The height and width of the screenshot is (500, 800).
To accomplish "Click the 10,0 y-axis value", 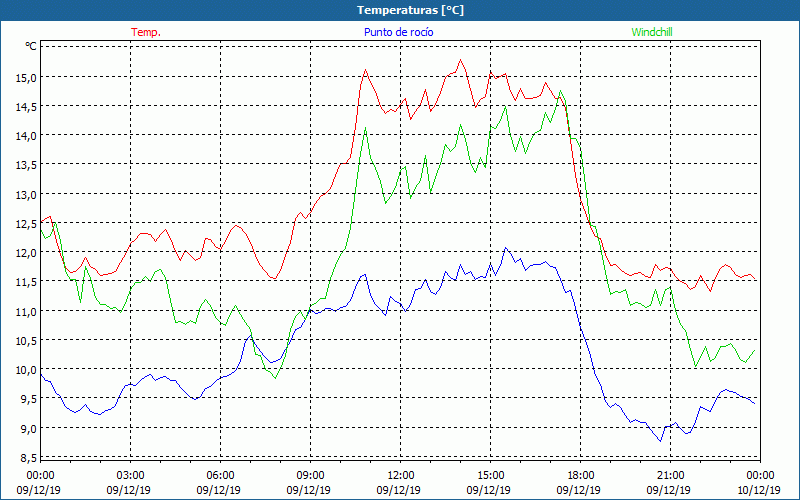I will coord(27,369).
